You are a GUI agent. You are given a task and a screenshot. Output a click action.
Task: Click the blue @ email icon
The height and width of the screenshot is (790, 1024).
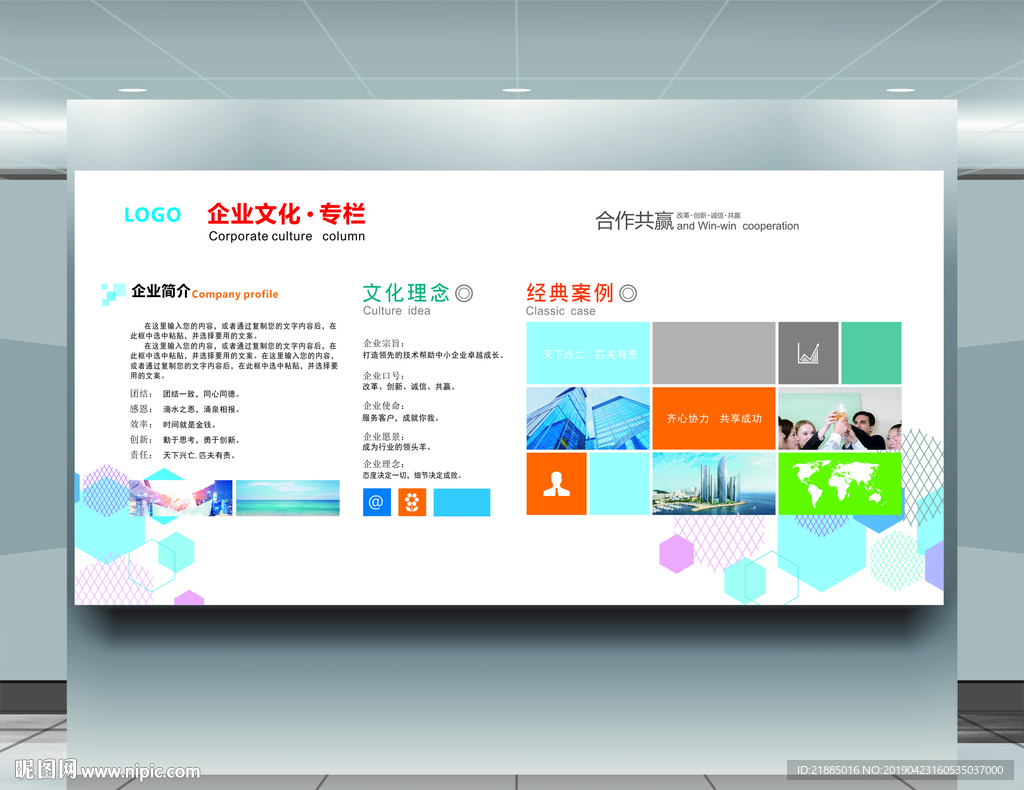[x=375, y=502]
